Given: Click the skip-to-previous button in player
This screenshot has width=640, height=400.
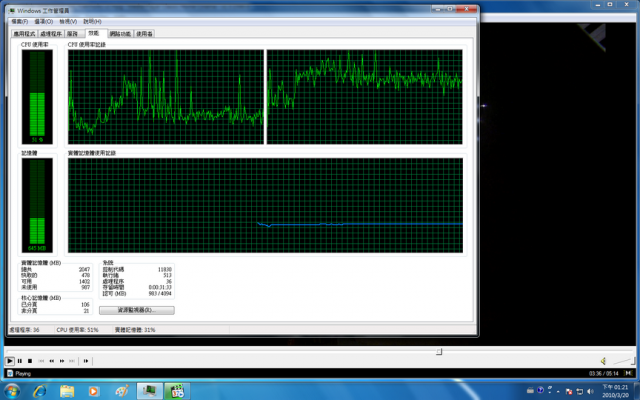Looking at the screenshot, I should tap(41, 361).
